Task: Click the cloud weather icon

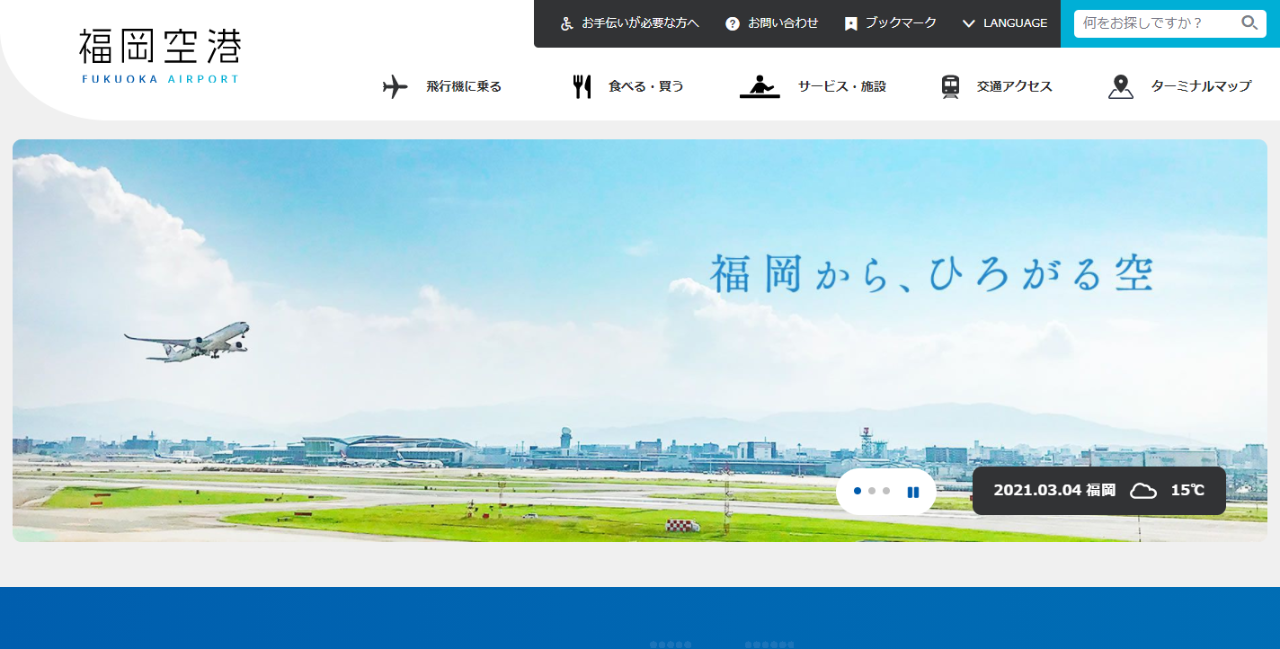Action: point(1143,491)
